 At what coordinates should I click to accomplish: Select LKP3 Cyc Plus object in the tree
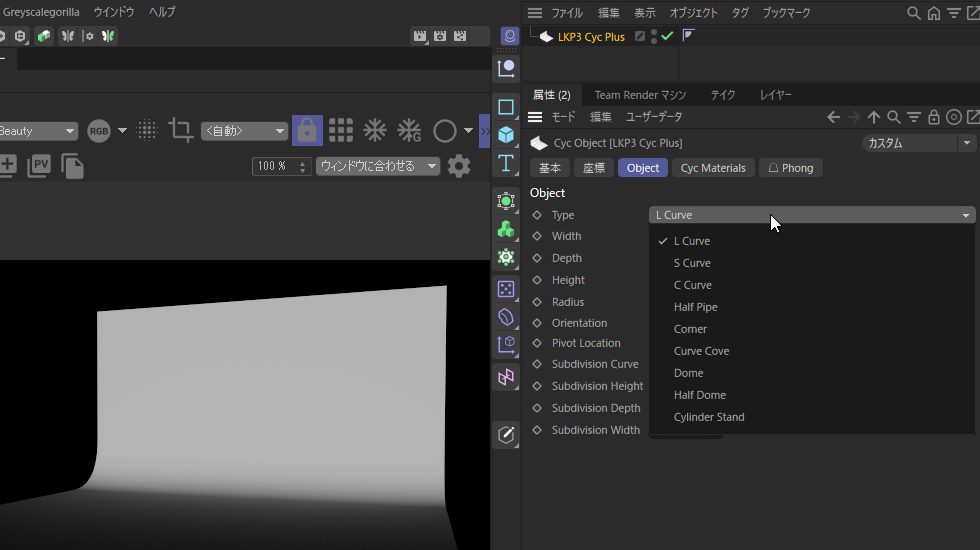point(590,37)
